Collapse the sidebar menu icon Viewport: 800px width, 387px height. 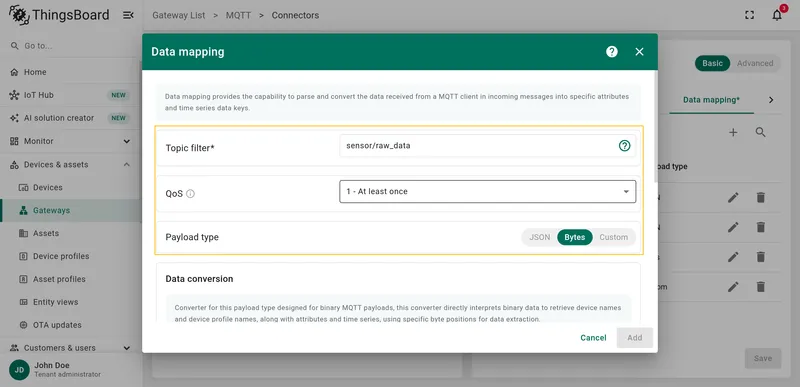(x=128, y=15)
